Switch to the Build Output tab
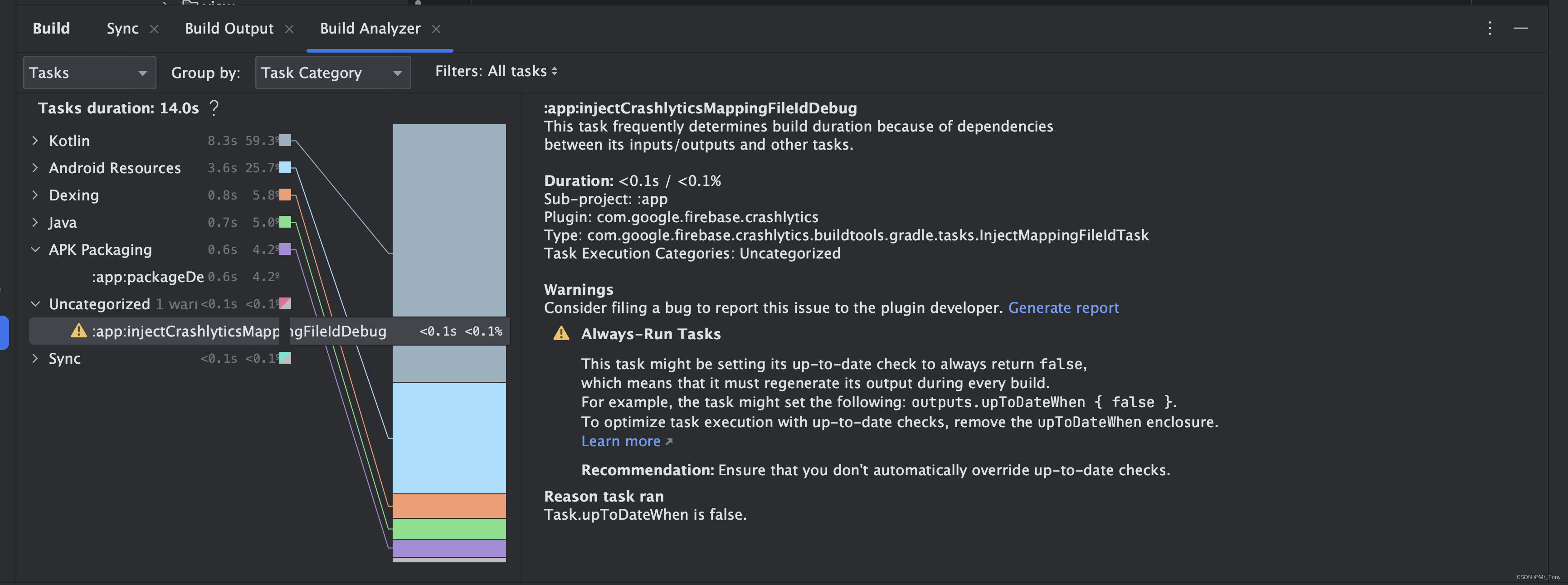 coord(229,29)
